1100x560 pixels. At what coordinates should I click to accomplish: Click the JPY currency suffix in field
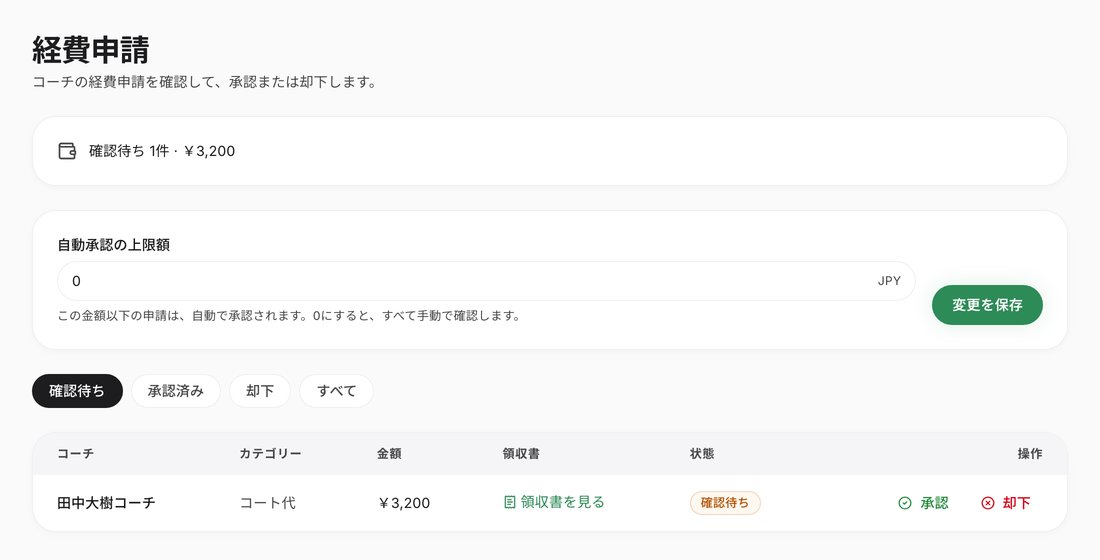(x=889, y=281)
